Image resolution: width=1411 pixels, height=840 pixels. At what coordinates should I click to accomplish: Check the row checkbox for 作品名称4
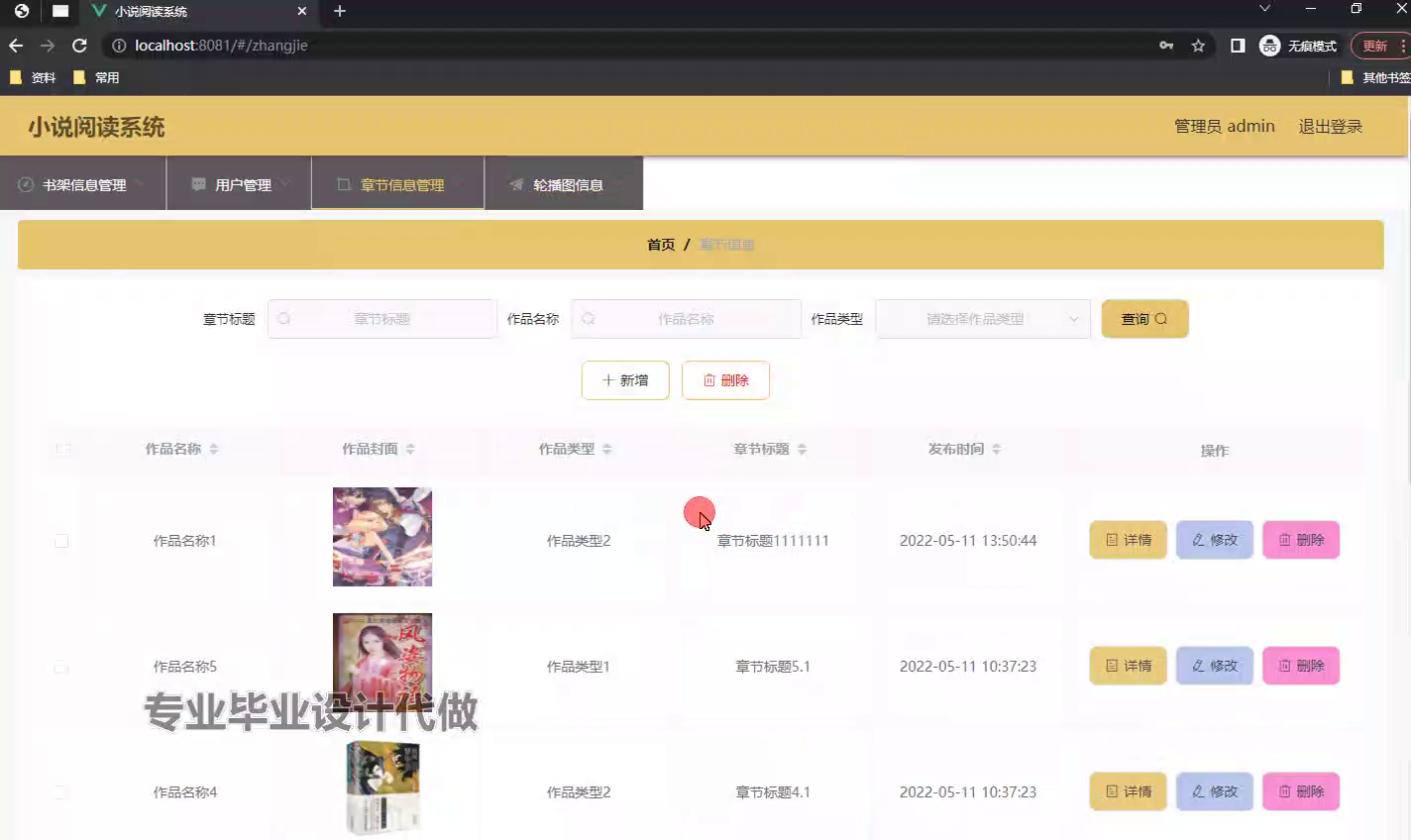61,792
